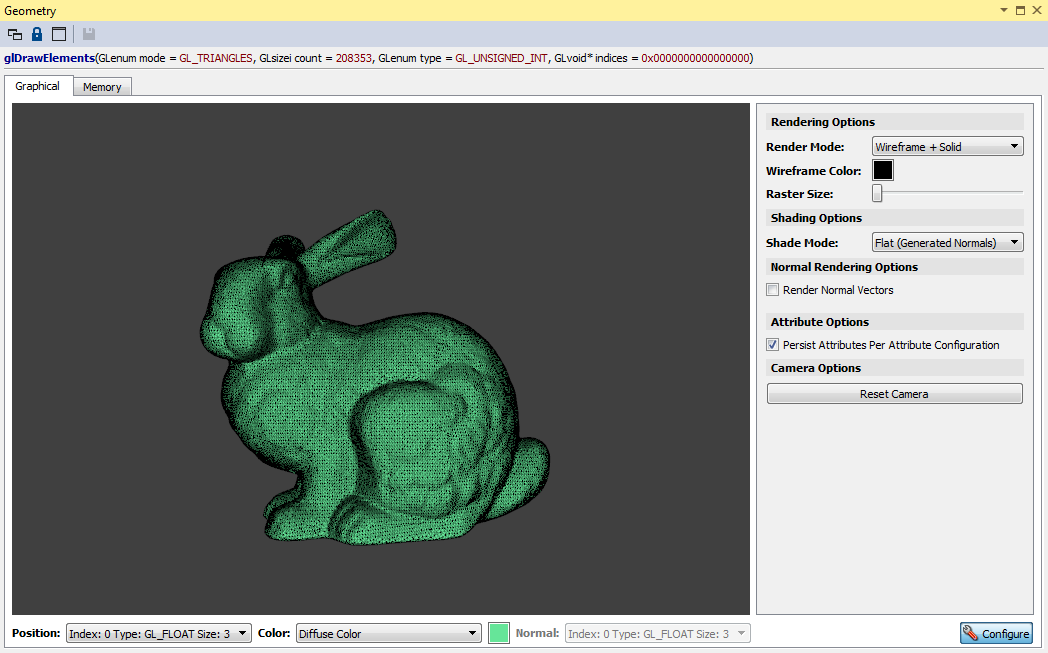Viewport: 1048px width, 653px height.
Task: Click the Raster Size label
Action: pos(799,194)
